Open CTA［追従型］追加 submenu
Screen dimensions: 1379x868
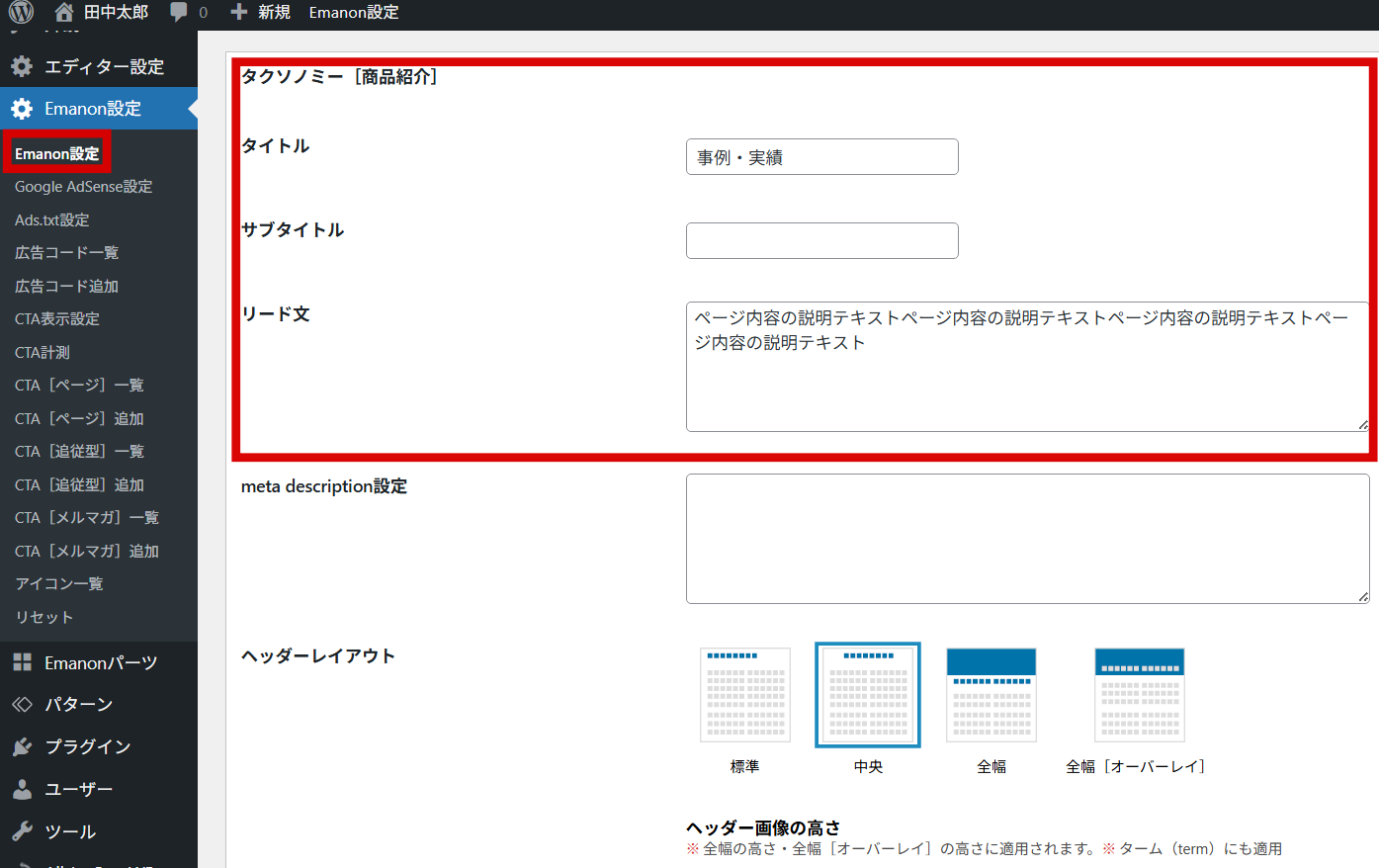[79, 484]
